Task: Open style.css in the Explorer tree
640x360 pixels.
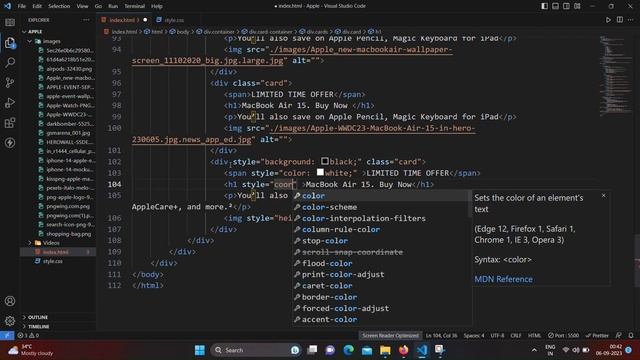Action: 57,261
